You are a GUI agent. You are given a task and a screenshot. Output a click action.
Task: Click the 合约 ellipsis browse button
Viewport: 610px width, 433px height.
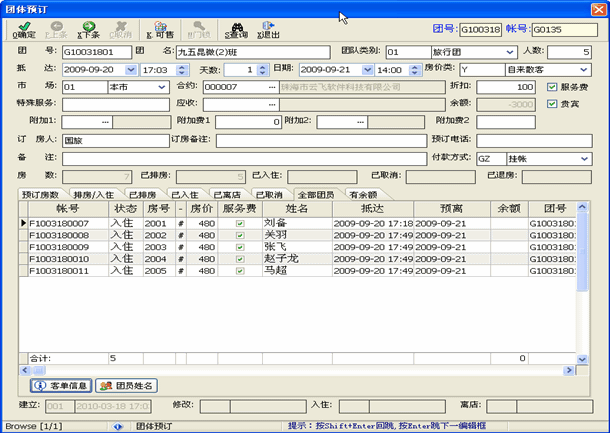tap(271, 87)
